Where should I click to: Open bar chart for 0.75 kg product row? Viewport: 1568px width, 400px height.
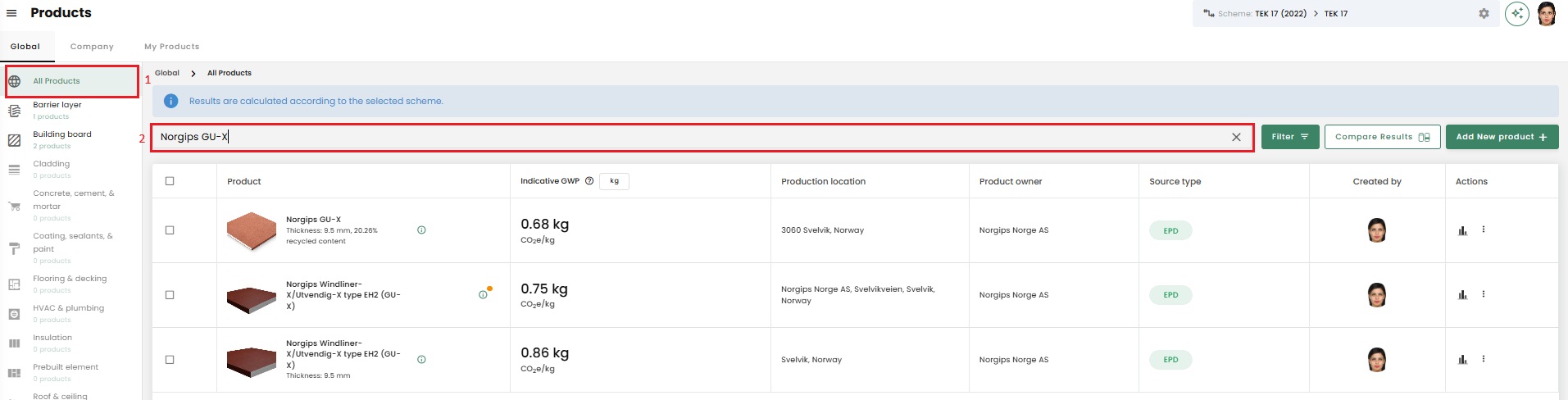point(1462,295)
